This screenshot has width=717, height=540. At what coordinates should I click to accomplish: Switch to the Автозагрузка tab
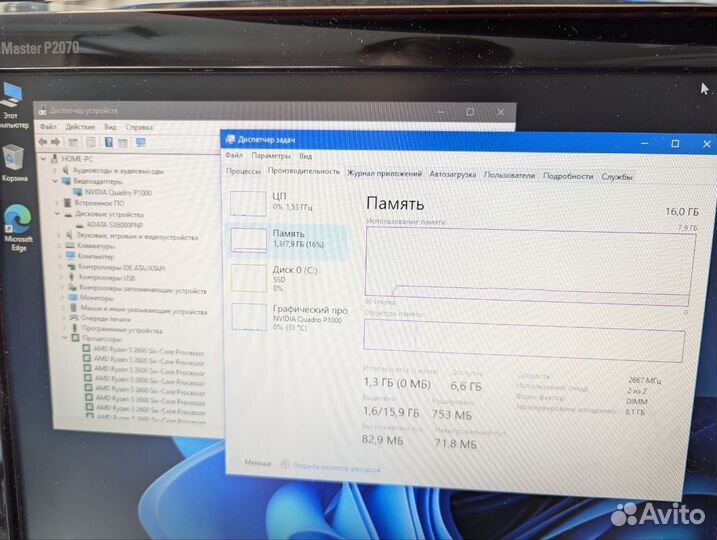tap(453, 174)
